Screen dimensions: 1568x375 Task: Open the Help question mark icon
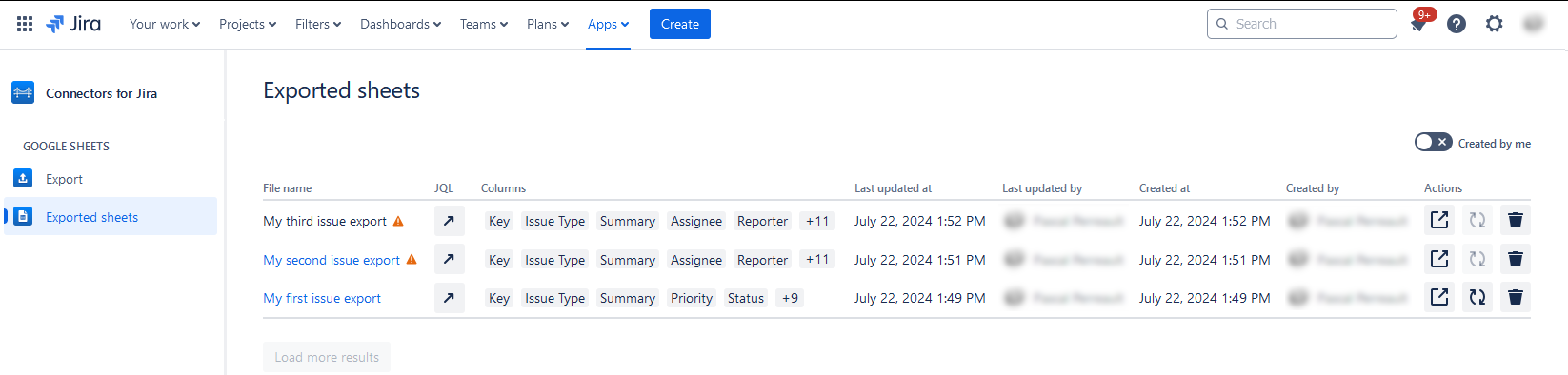pyautogui.click(x=1457, y=24)
